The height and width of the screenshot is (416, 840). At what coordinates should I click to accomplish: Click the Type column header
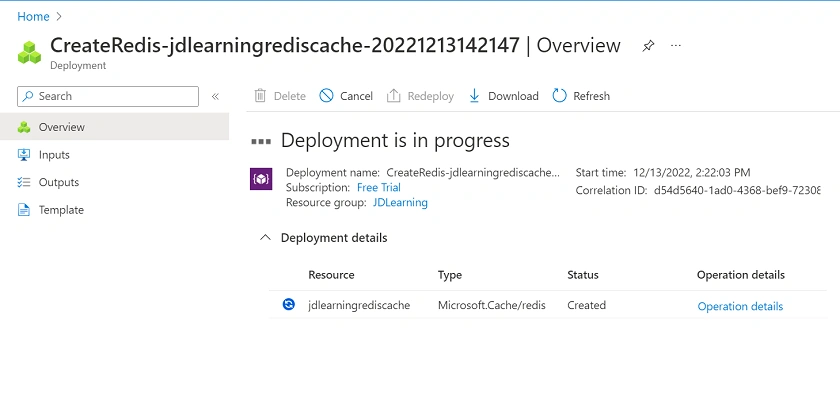(x=449, y=275)
